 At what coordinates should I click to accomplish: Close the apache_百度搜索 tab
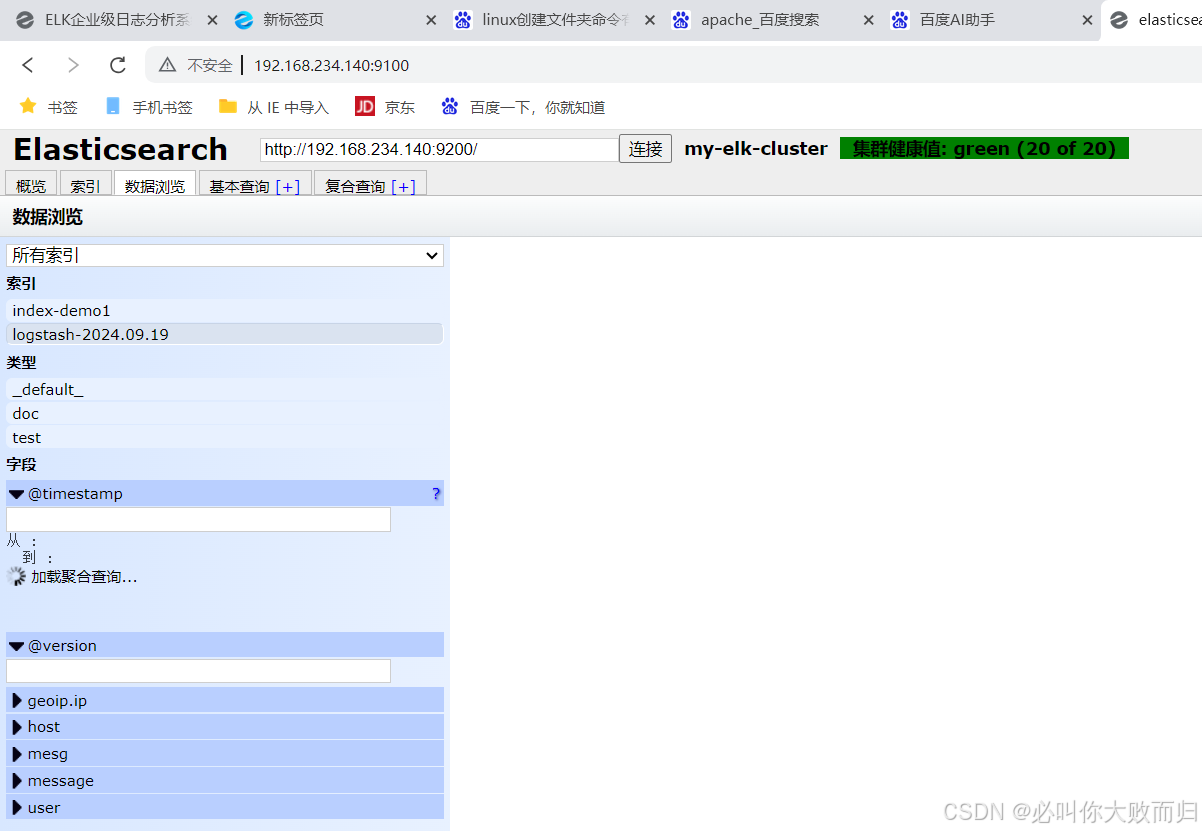(x=868, y=20)
